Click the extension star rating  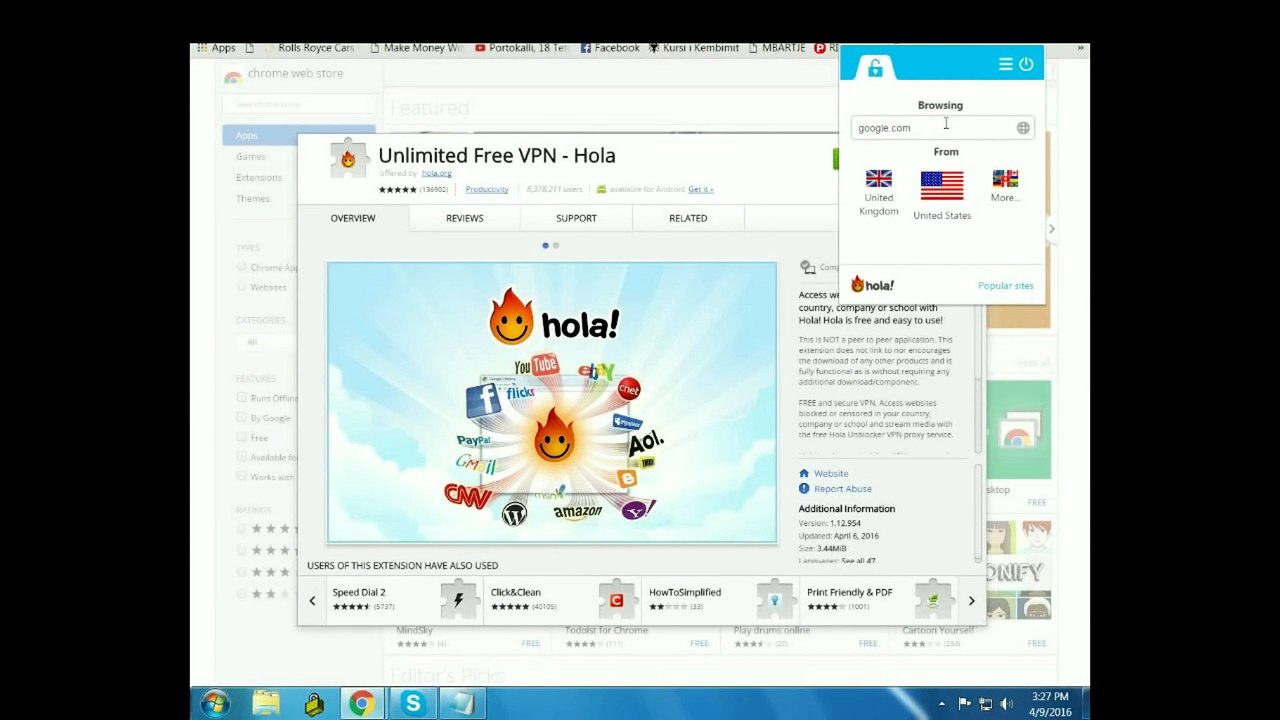coord(397,189)
